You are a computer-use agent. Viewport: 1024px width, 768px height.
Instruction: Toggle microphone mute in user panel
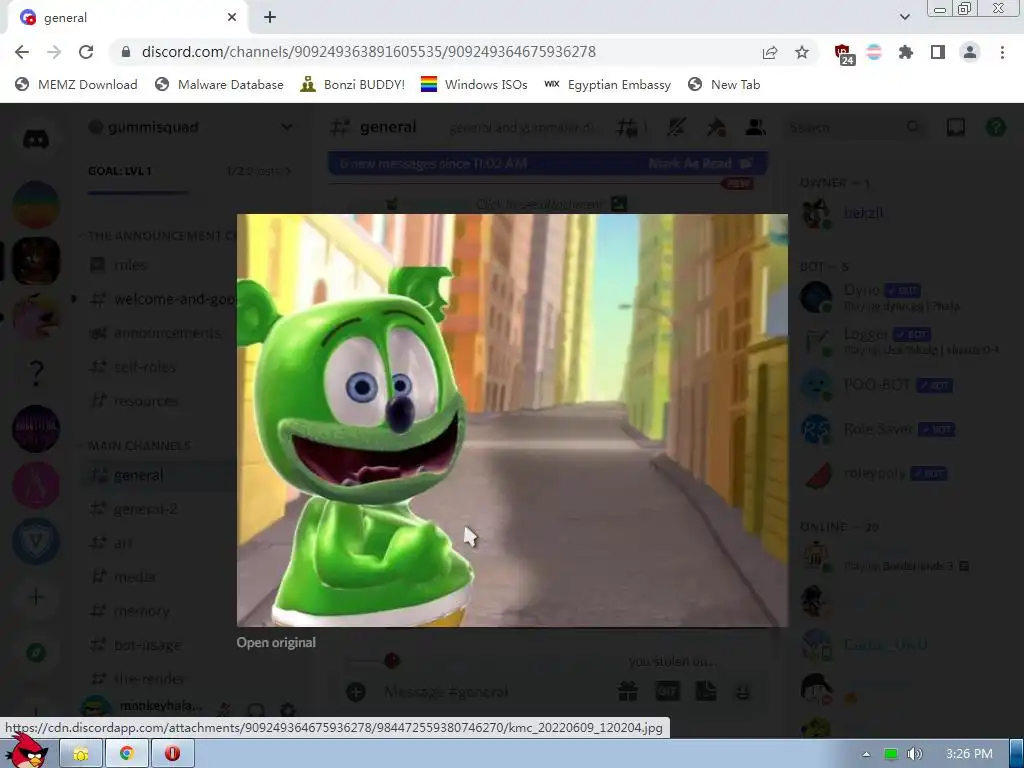225,709
